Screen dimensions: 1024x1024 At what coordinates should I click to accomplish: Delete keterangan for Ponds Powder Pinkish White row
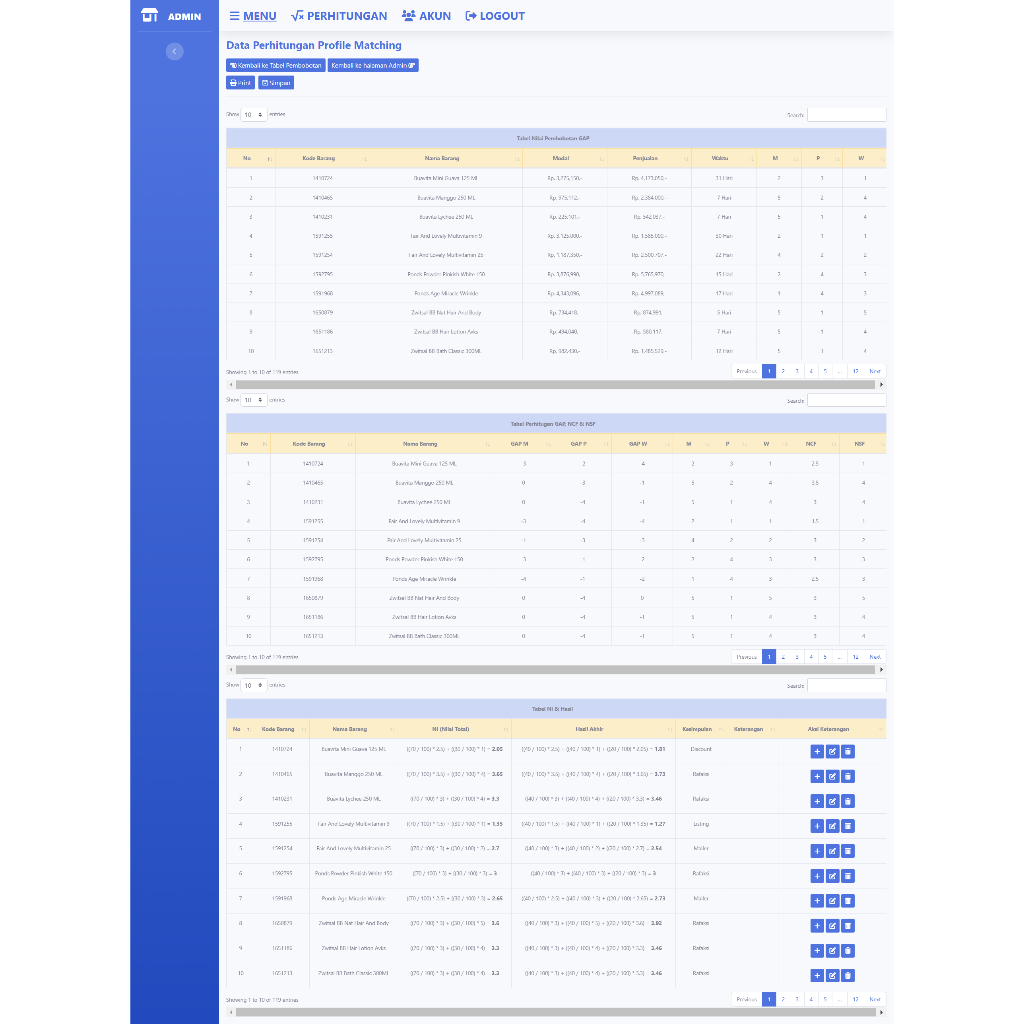coord(848,876)
